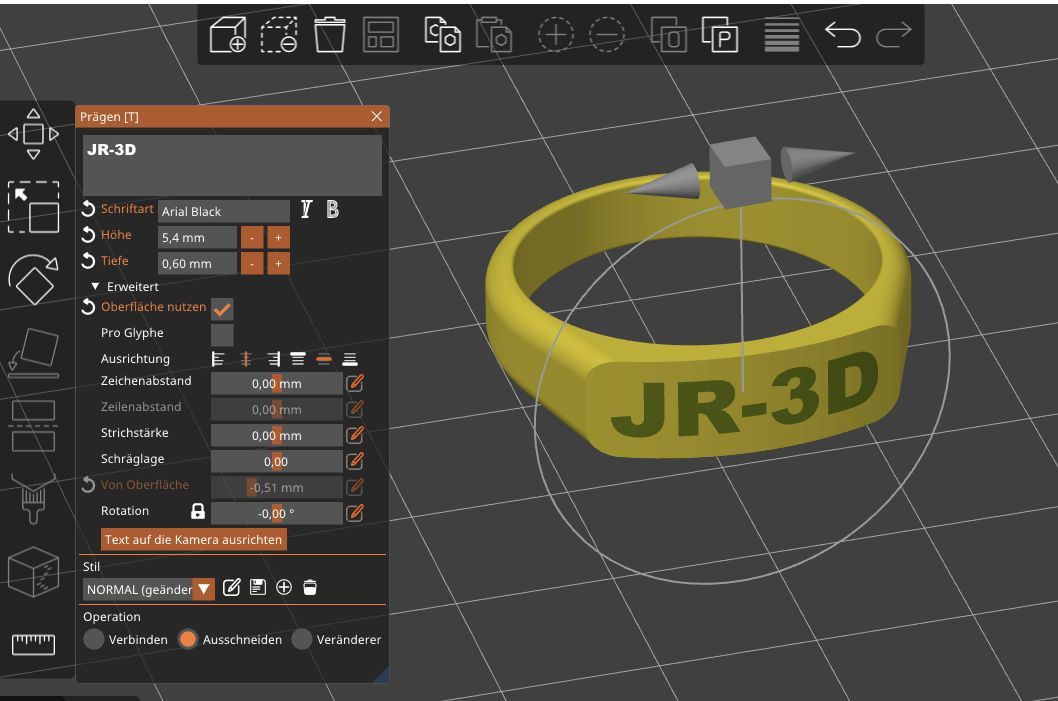Increase Tiefe with the plus button

point(278,263)
